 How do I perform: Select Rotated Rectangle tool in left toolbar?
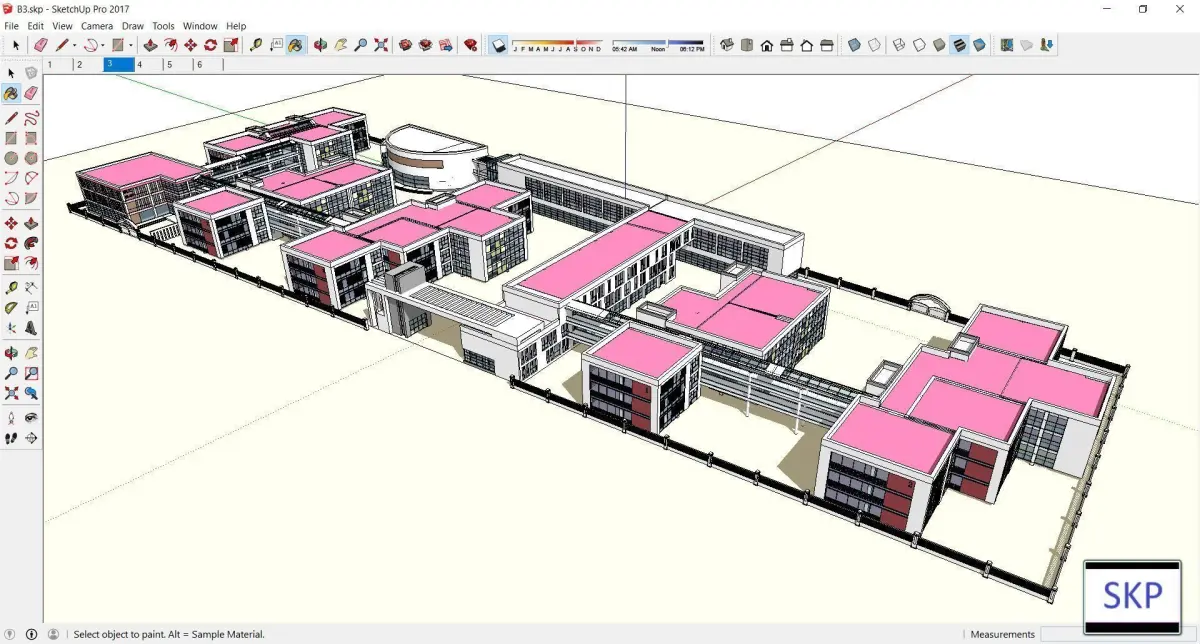click(x=31, y=138)
